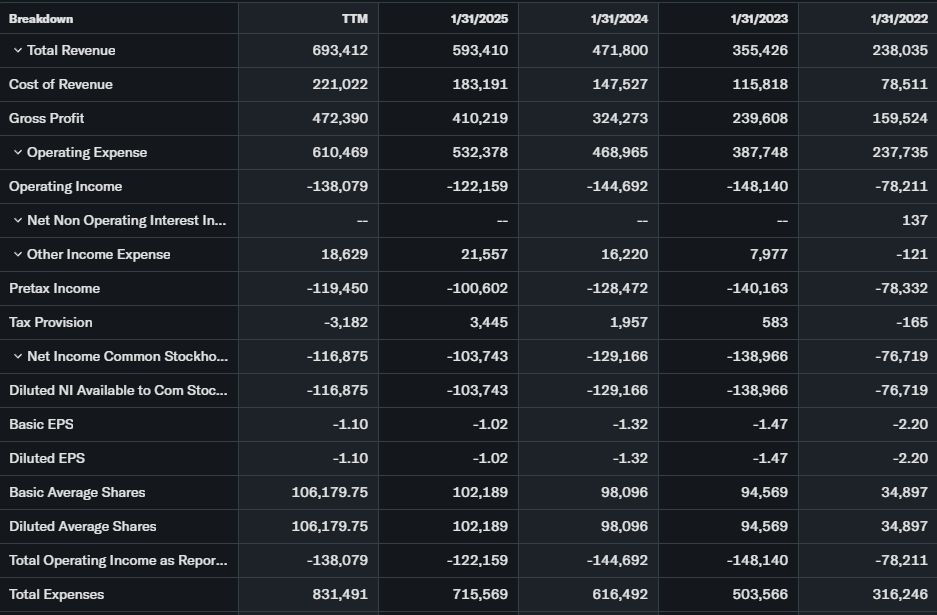Click the Tax Provision row label
Screen dimensions: 937x615
click(x=51, y=323)
